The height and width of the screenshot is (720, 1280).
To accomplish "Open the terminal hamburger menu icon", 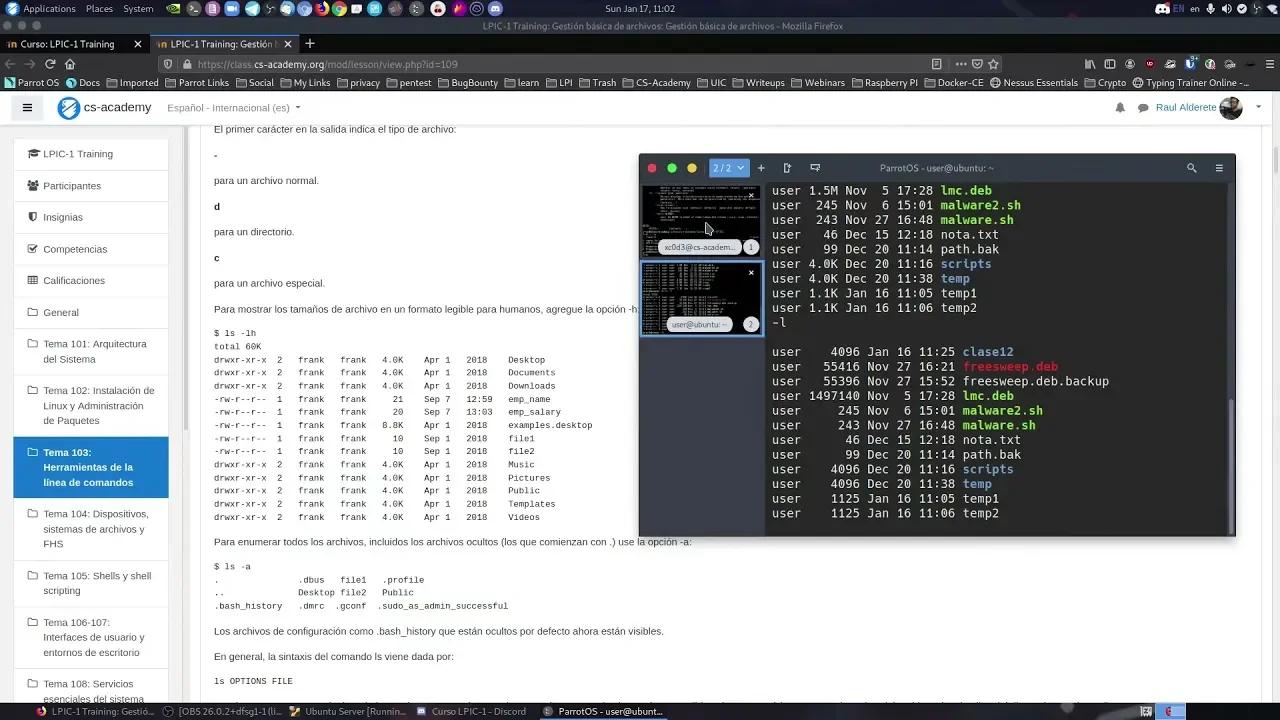I will (1219, 167).
